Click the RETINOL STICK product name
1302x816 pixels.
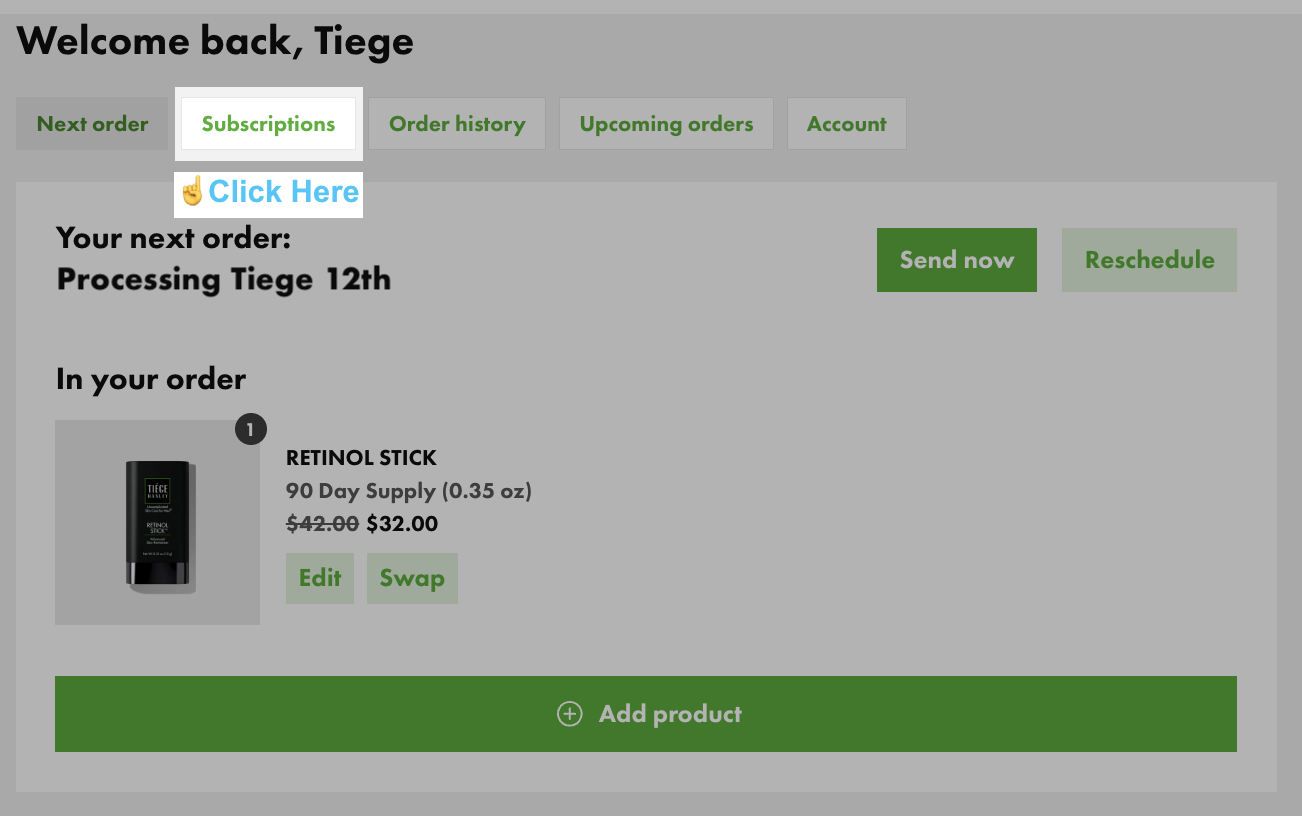361,458
